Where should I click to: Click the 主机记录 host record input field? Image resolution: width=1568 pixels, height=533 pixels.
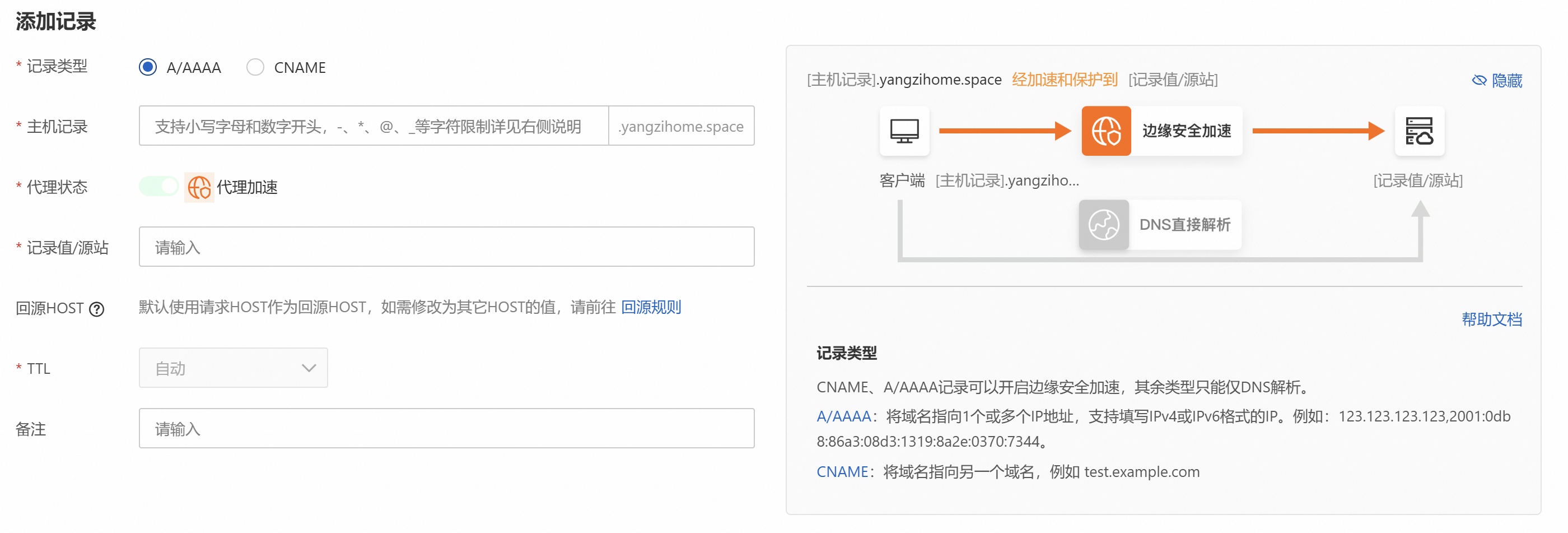click(x=373, y=126)
